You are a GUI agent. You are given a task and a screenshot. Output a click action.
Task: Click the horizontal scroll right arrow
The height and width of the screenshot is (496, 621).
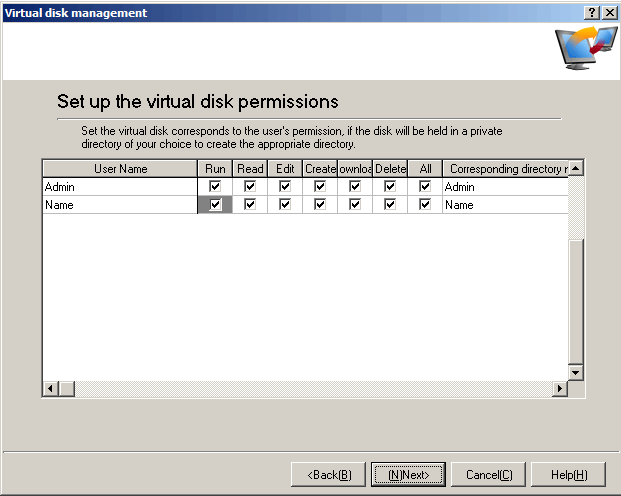pyautogui.click(x=560, y=388)
